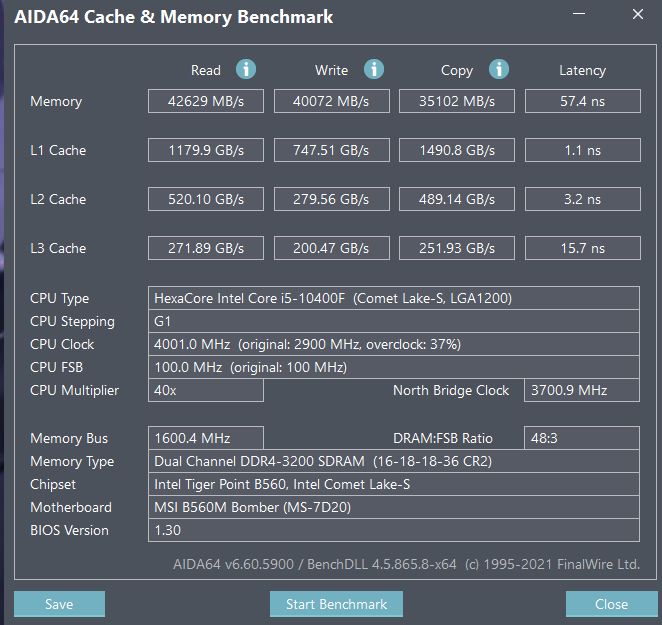
Task: Click the L3 Cache copy 251.93 GB/s cell
Action: pos(457,248)
